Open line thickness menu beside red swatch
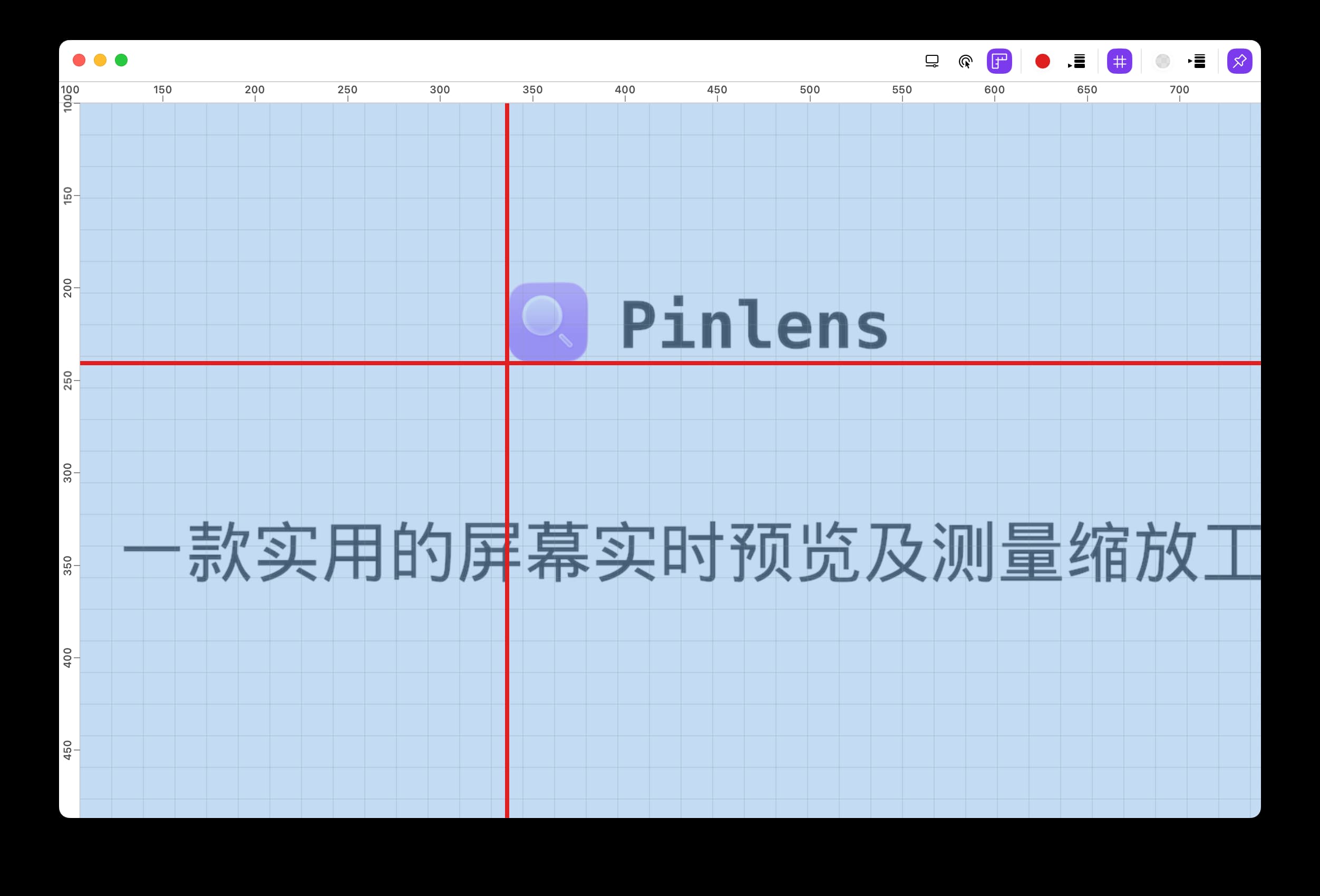This screenshot has height=896, width=1320. pos(1076,61)
